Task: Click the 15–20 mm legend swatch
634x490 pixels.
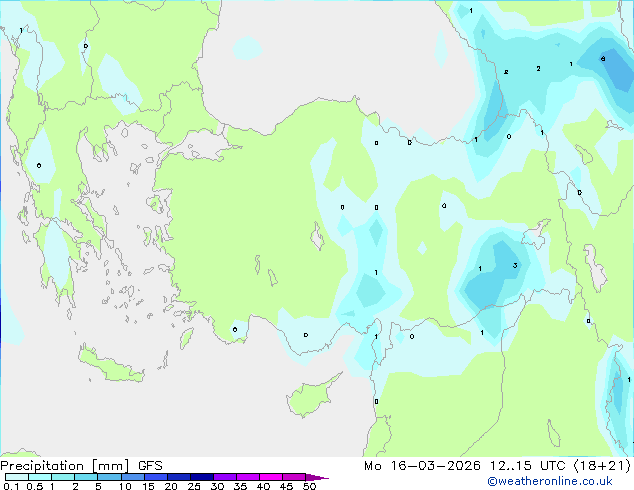Action: pyautogui.click(x=156, y=477)
